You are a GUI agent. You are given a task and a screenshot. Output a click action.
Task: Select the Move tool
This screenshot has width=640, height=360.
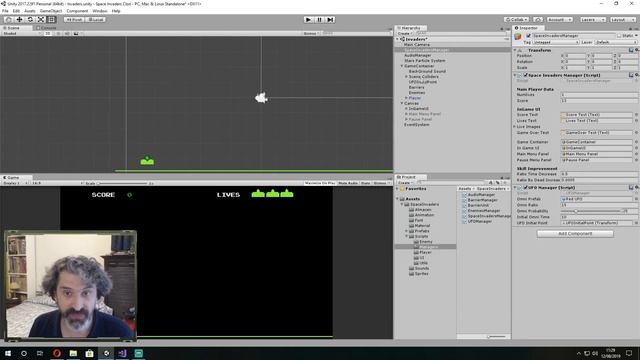[19, 19]
